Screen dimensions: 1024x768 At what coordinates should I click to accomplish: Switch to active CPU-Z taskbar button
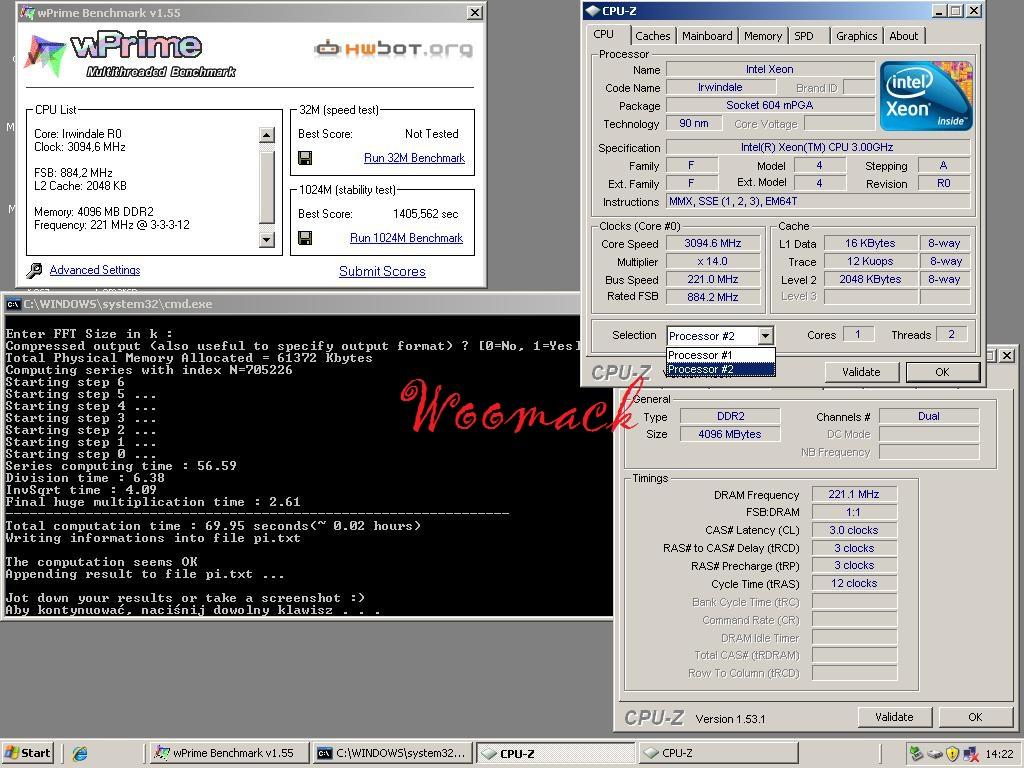(x=555, y=753)
